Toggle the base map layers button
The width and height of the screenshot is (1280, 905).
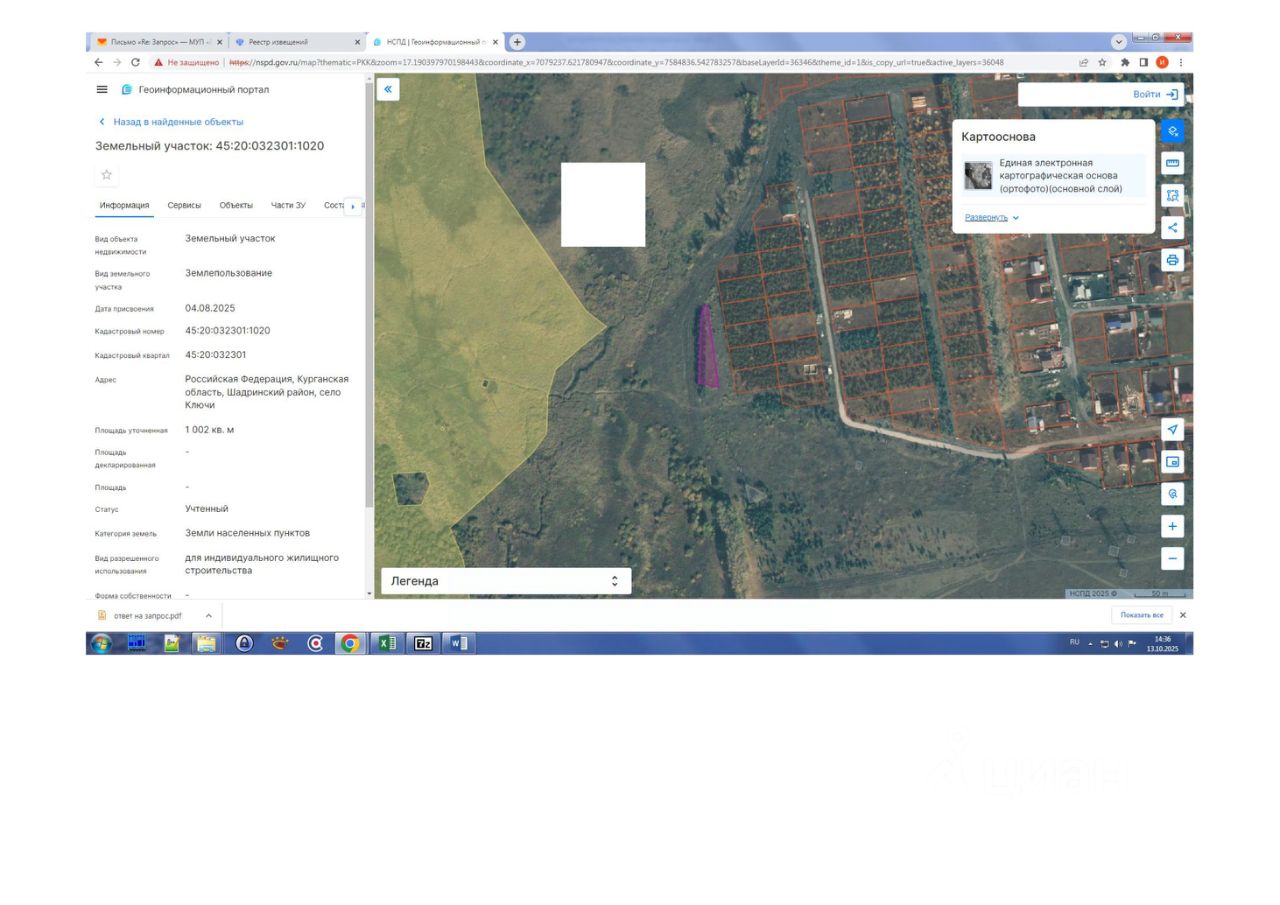tap(1173, 131)
